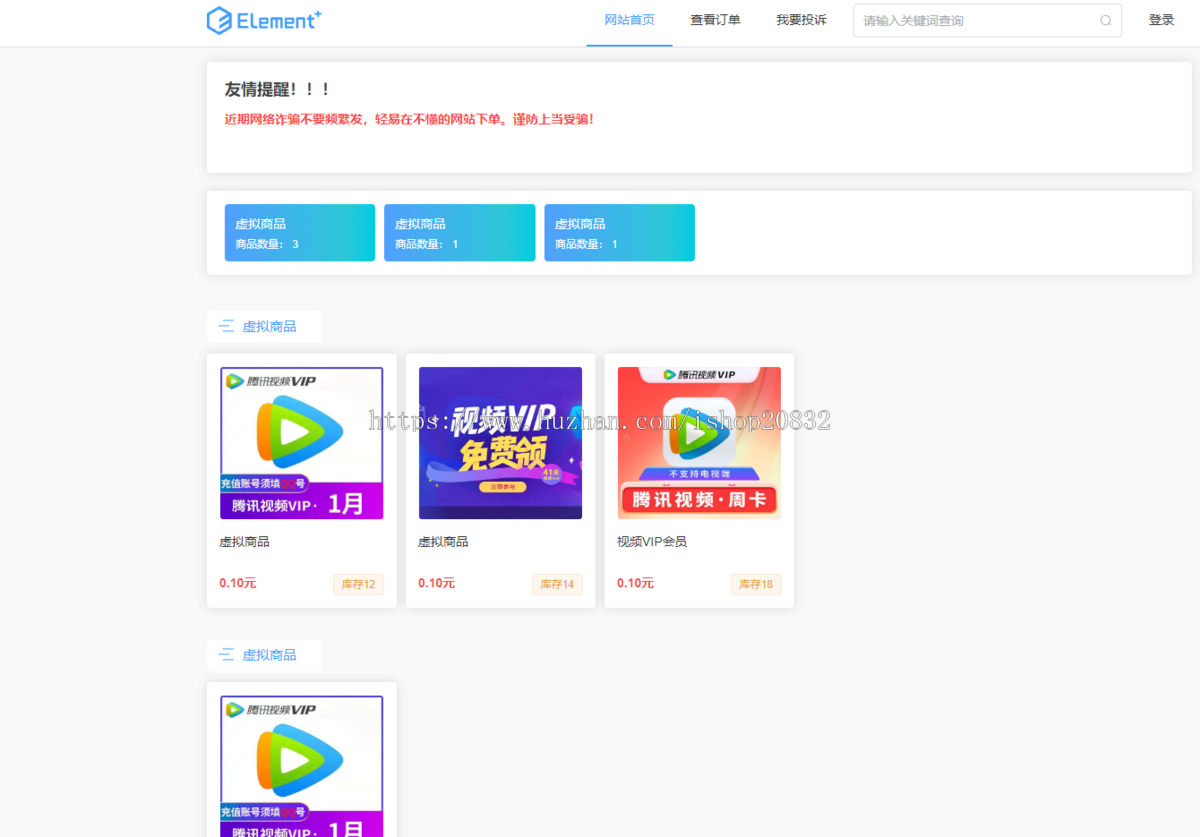Open the 网站首页 tab
Screen dimensions: 1200x837
[x=629, y=20]
